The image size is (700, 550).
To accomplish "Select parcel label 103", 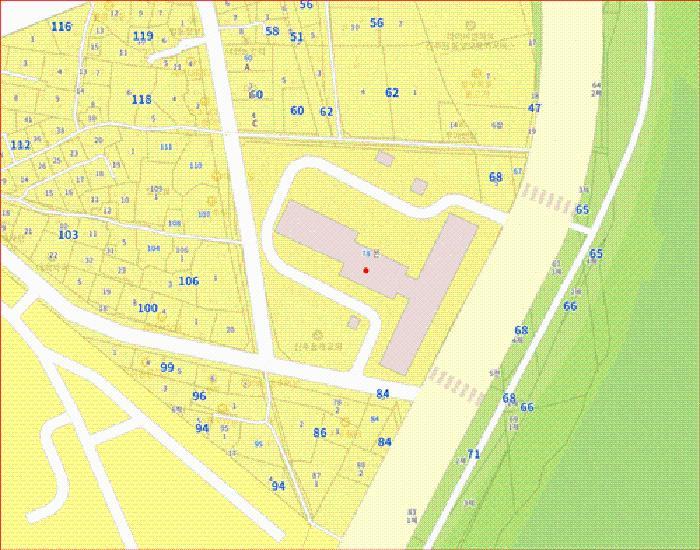I will pos(68,235).
